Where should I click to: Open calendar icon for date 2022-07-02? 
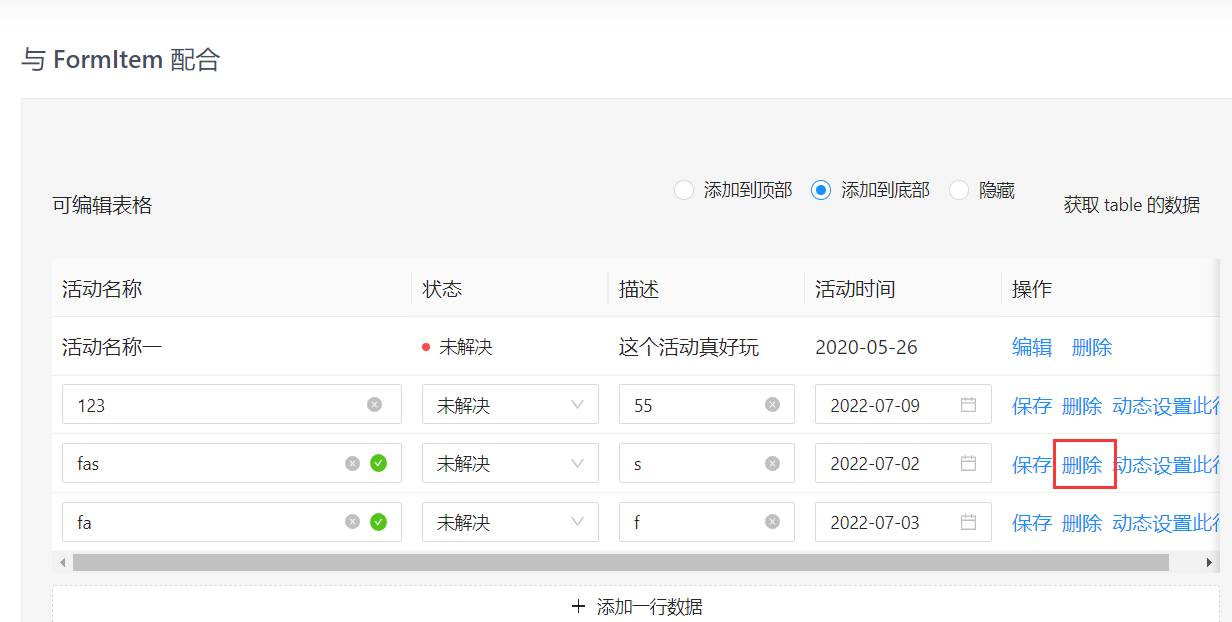[968, 463]
